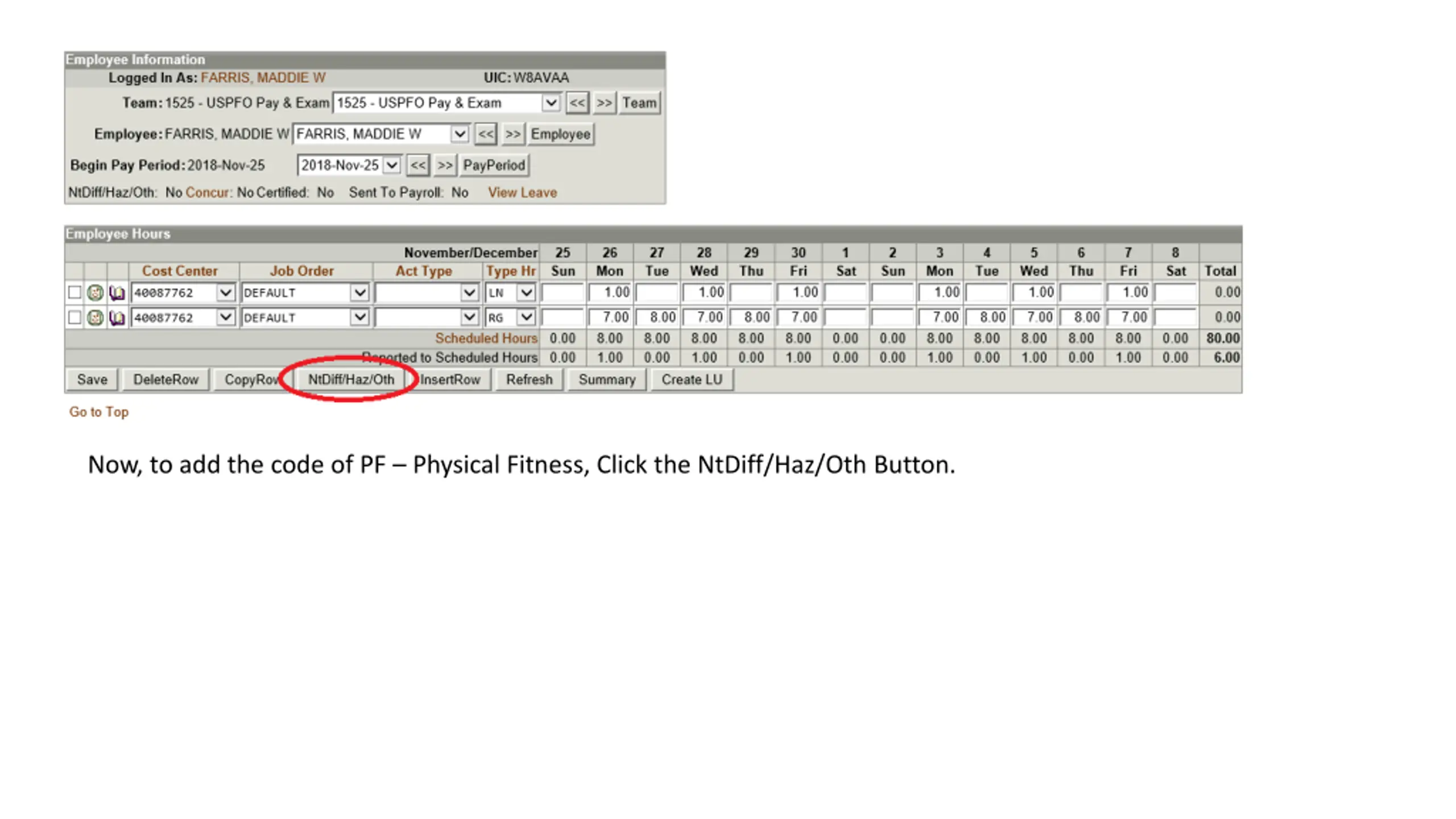
Task: Advance to next pay period with >>
Action: tap(445, 166)
